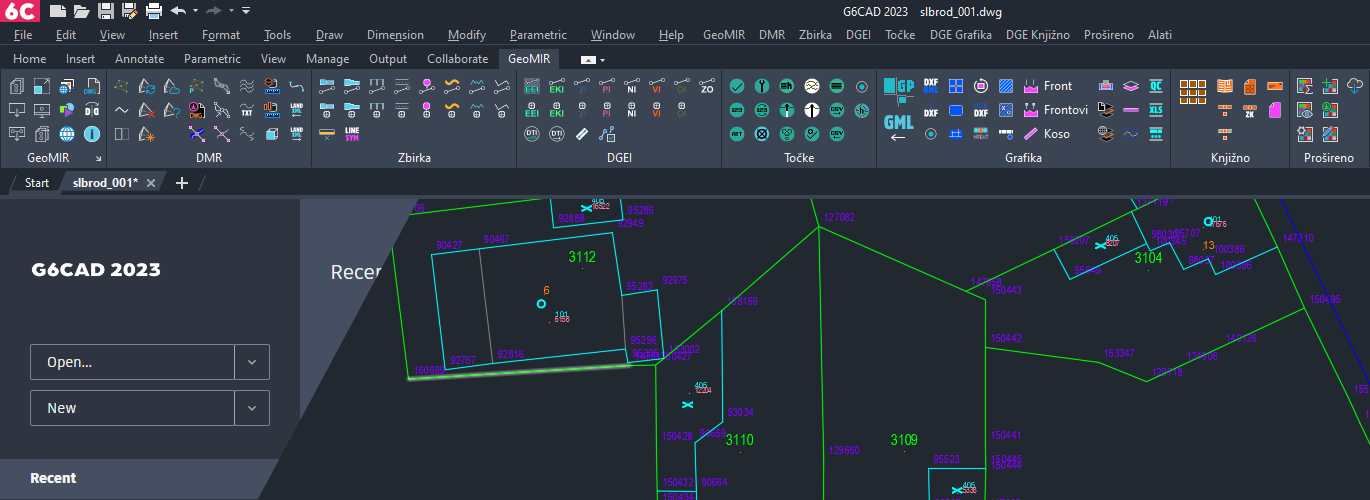
Task: Click the ZK icon in Knjižno panel
Action: 1250,110
